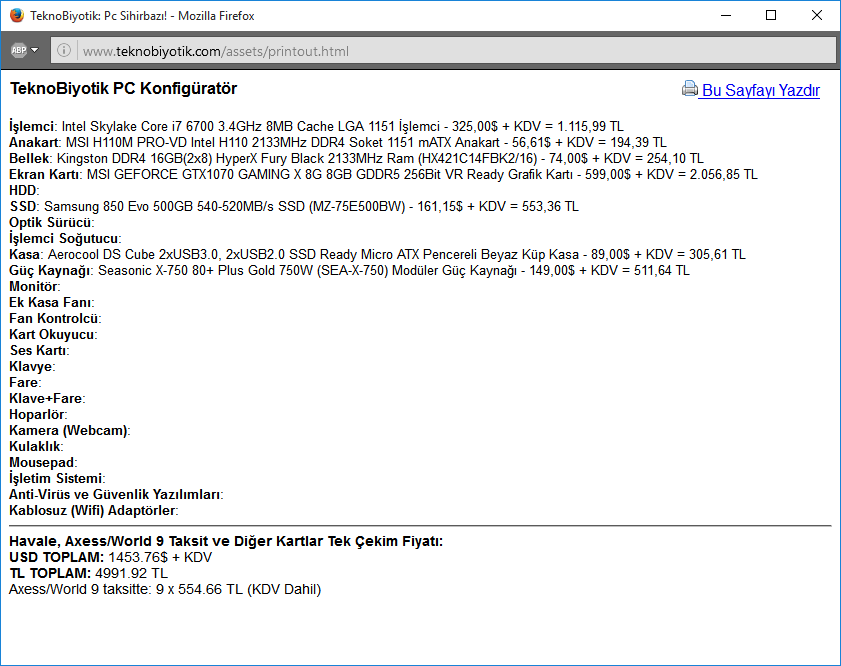
Task: Click the 'Ses Kartı' label
Action: click(x=39, y=351)
